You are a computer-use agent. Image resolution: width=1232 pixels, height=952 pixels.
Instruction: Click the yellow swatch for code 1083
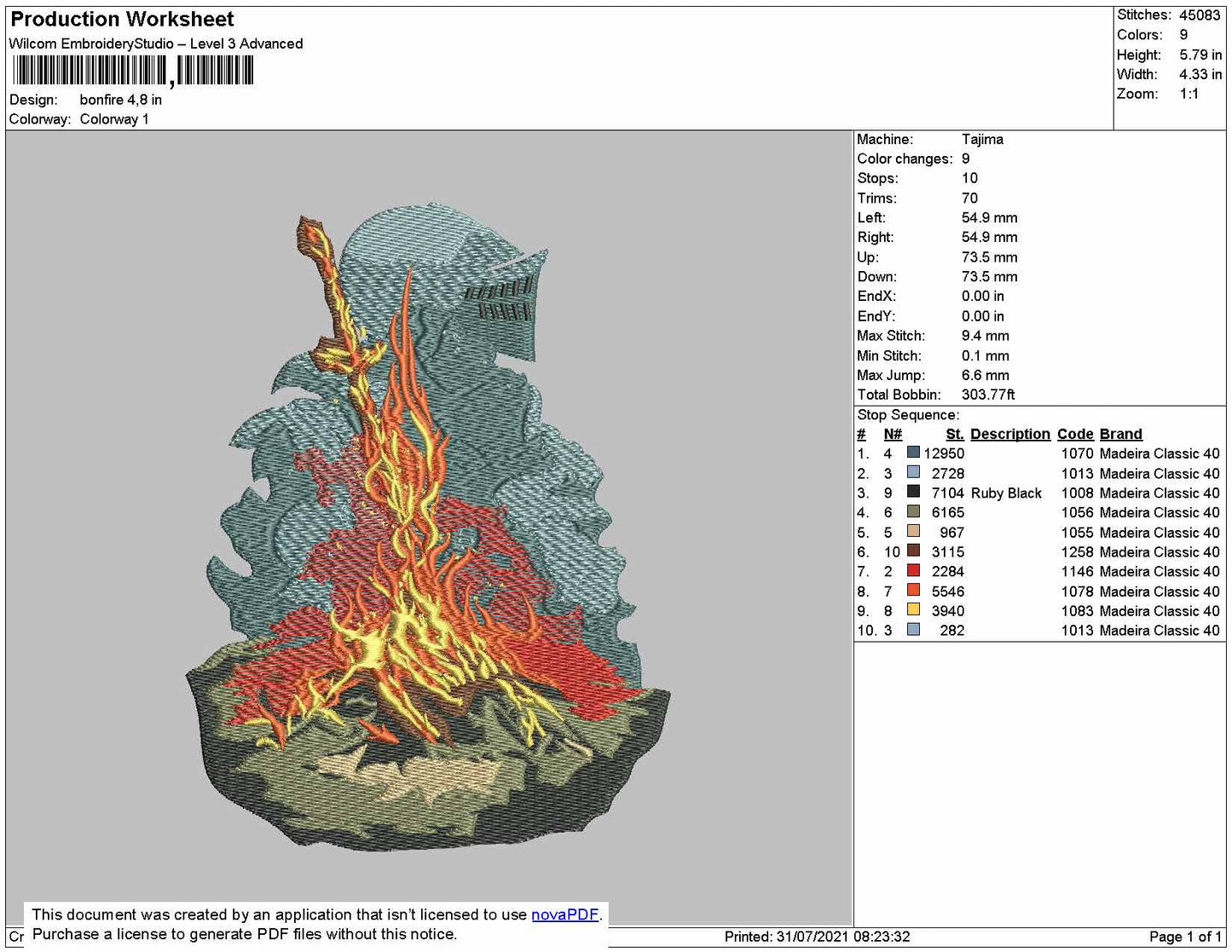click(913, 609)
